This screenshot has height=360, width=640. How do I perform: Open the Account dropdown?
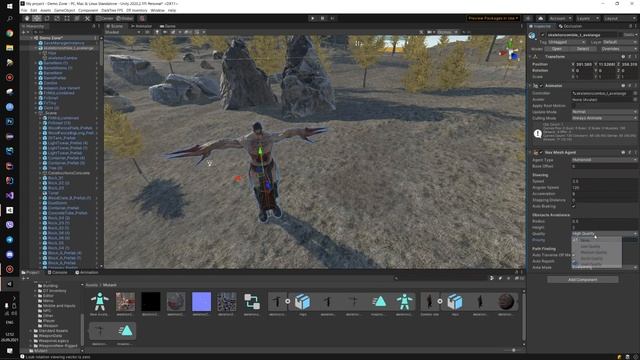[560, 18]
